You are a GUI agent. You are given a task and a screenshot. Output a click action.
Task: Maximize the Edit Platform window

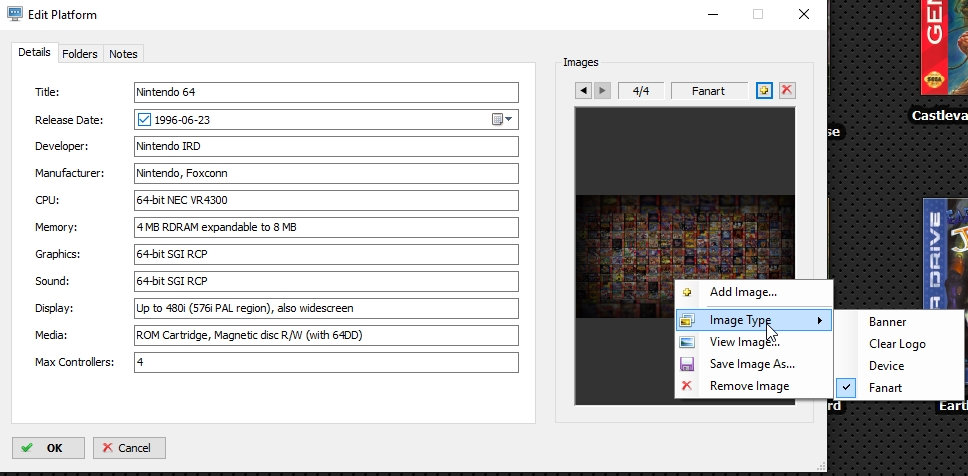758,14
